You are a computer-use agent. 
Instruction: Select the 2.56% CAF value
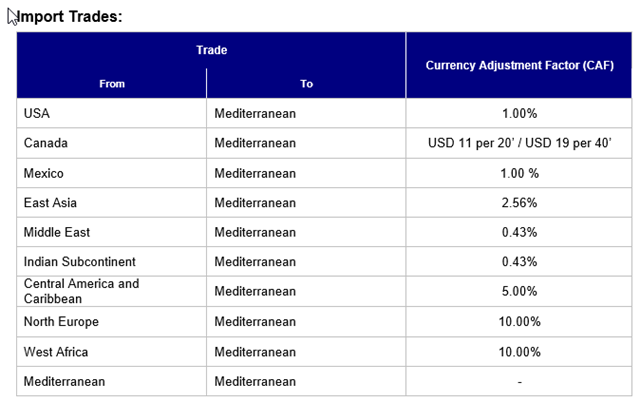520,203
